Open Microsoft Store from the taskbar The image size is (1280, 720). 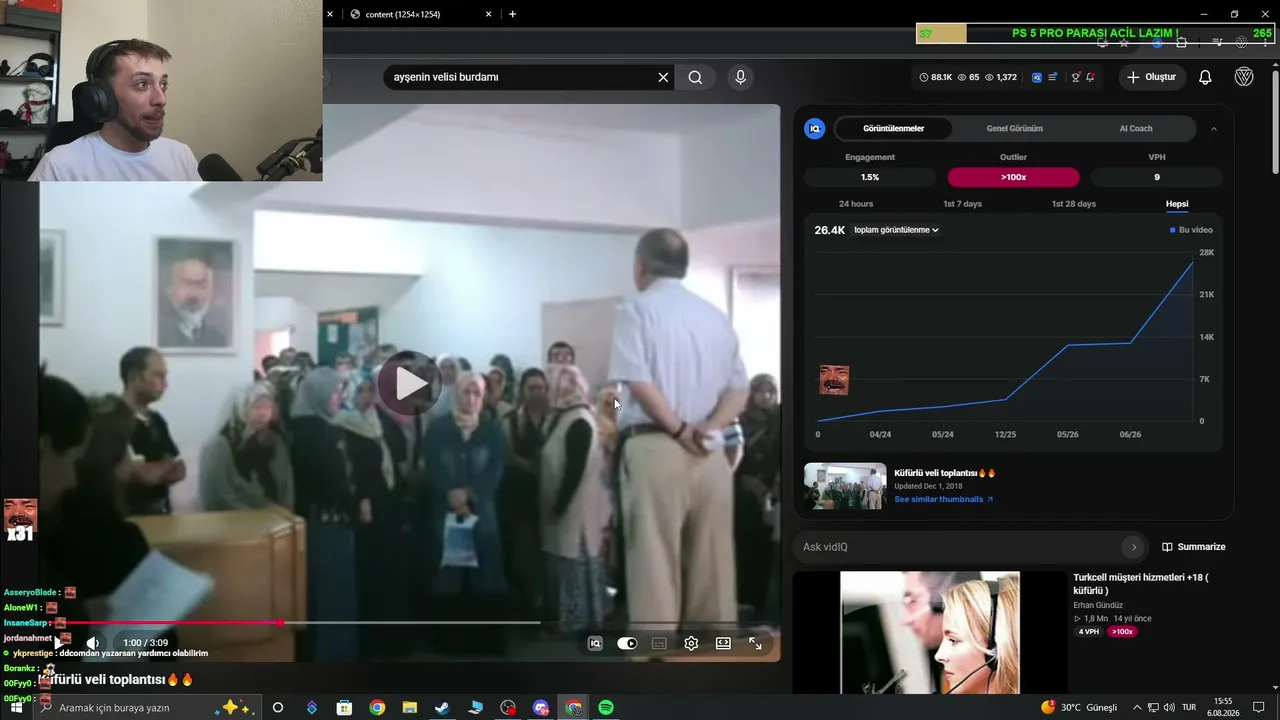pos(344,707)
